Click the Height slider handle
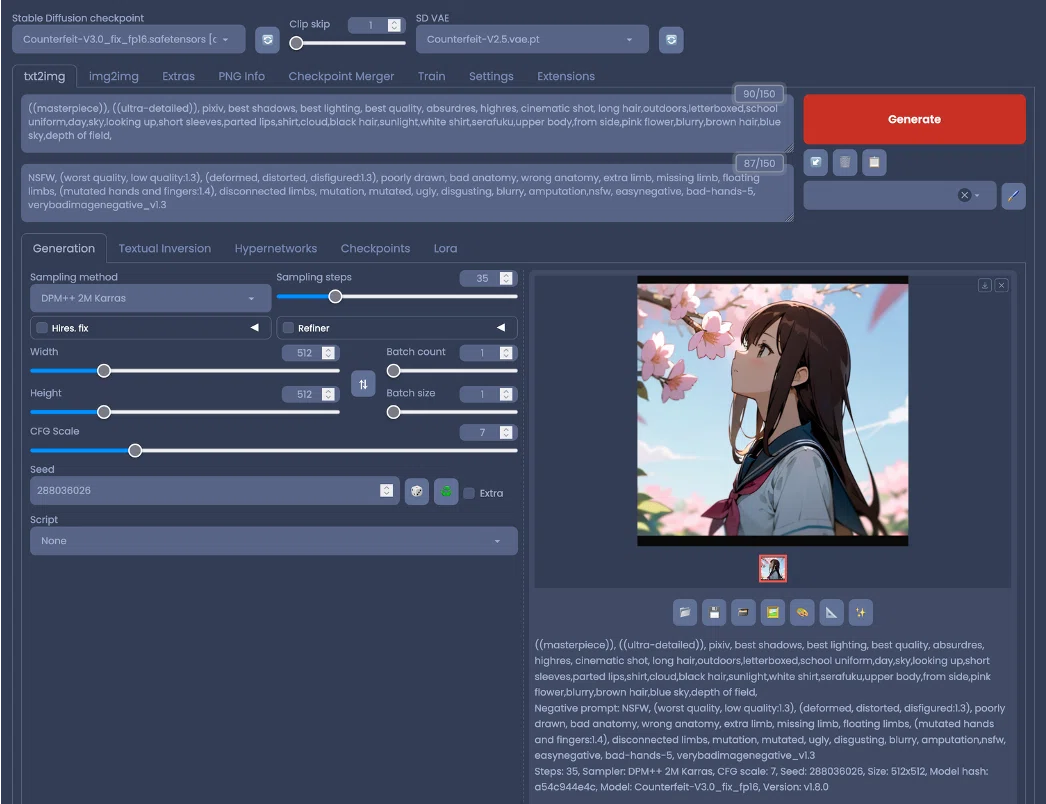The width and height of the screenshot is (1046, 804). (x=103, y=412)
